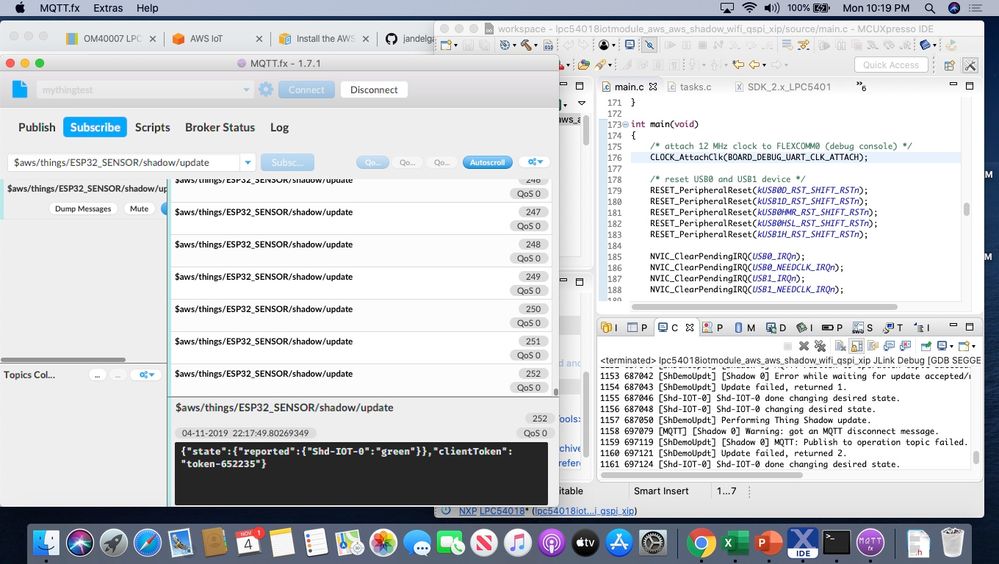The height and width of the screenshot is (564, 999).
Task: Collapse the main function fold marker at line 173
Action: click(x=625, y=124)
